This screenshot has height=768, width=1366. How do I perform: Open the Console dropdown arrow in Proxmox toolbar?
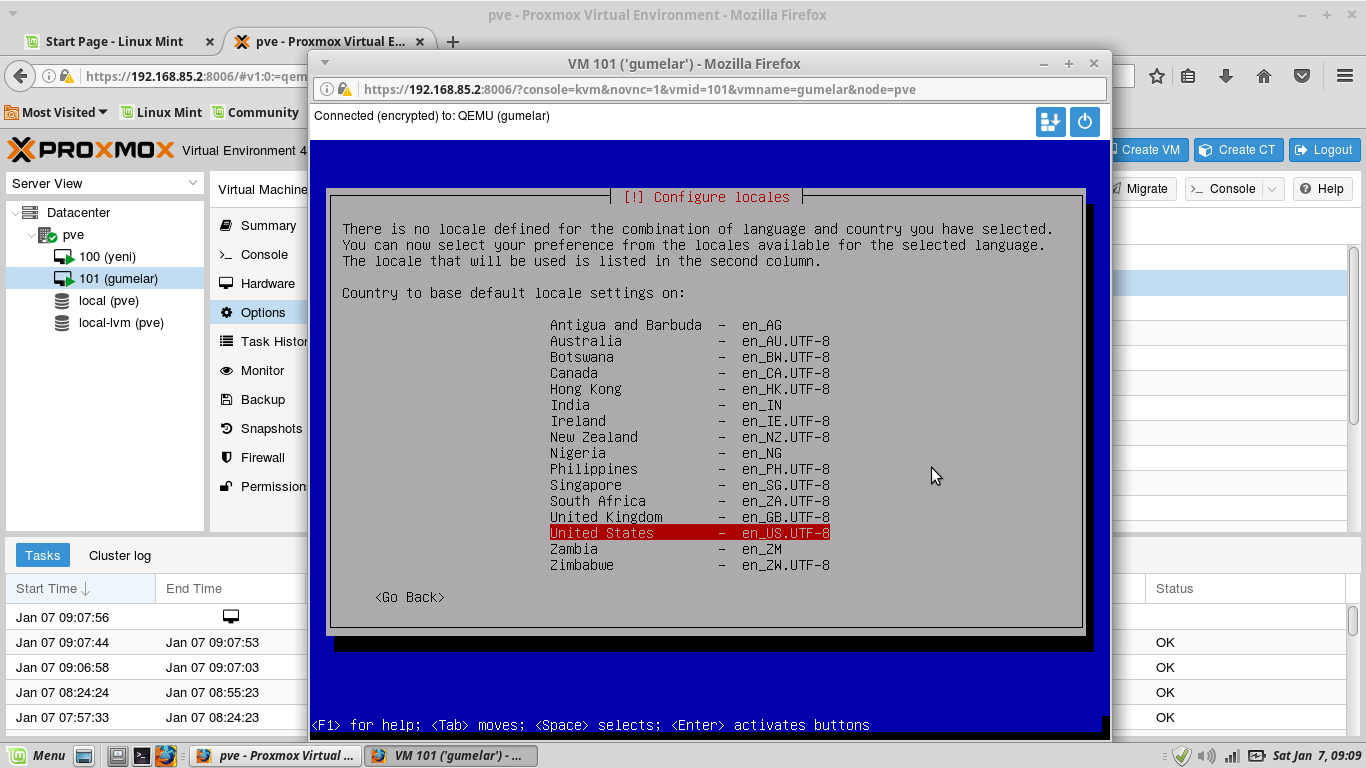coord(1272,189)
